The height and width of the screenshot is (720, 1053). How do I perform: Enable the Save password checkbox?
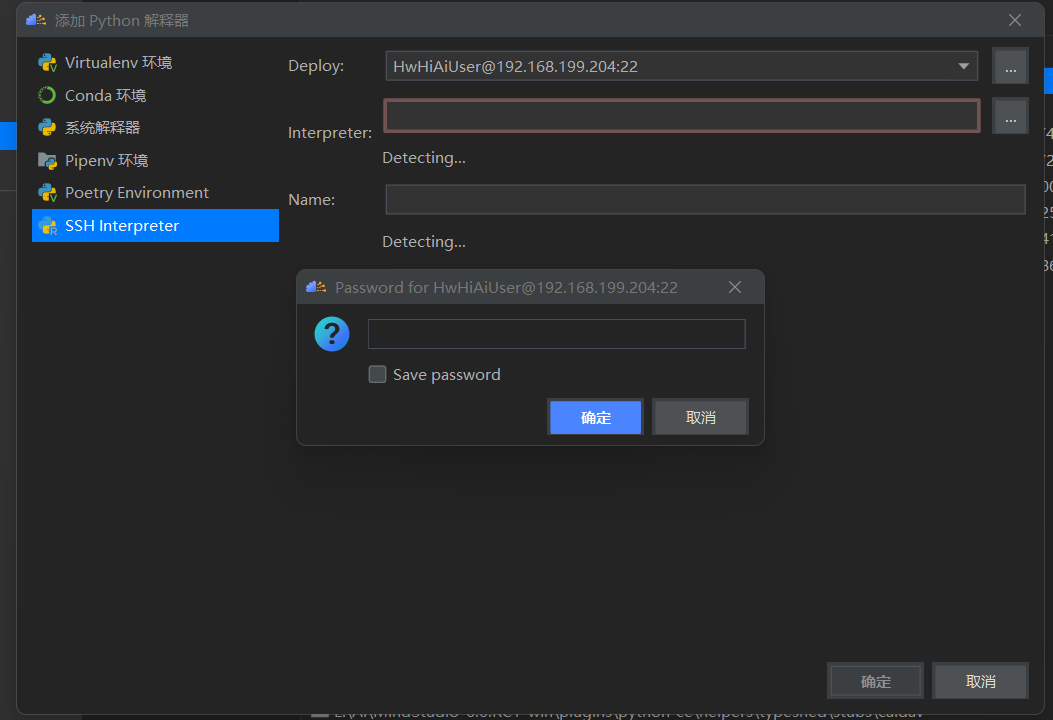point(378,375)
